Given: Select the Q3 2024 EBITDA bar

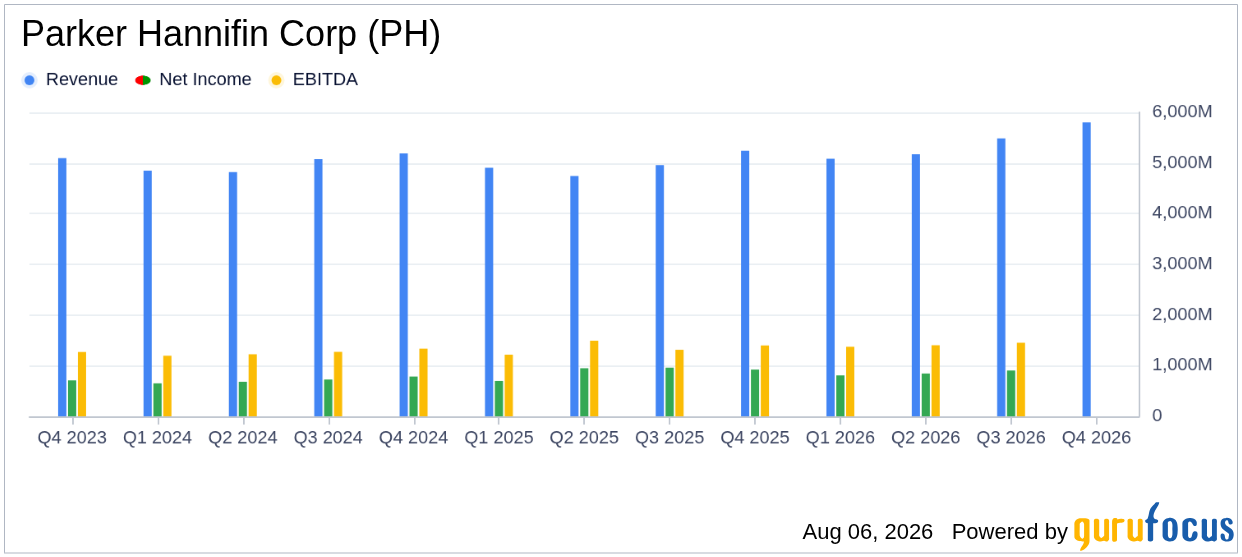Looking at the screenshot, I should pos(338,384).
